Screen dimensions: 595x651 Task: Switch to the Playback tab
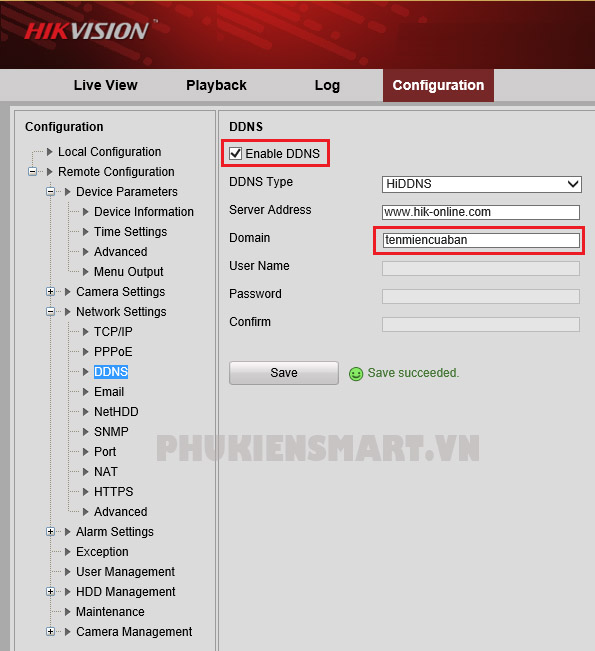(216, 85)
